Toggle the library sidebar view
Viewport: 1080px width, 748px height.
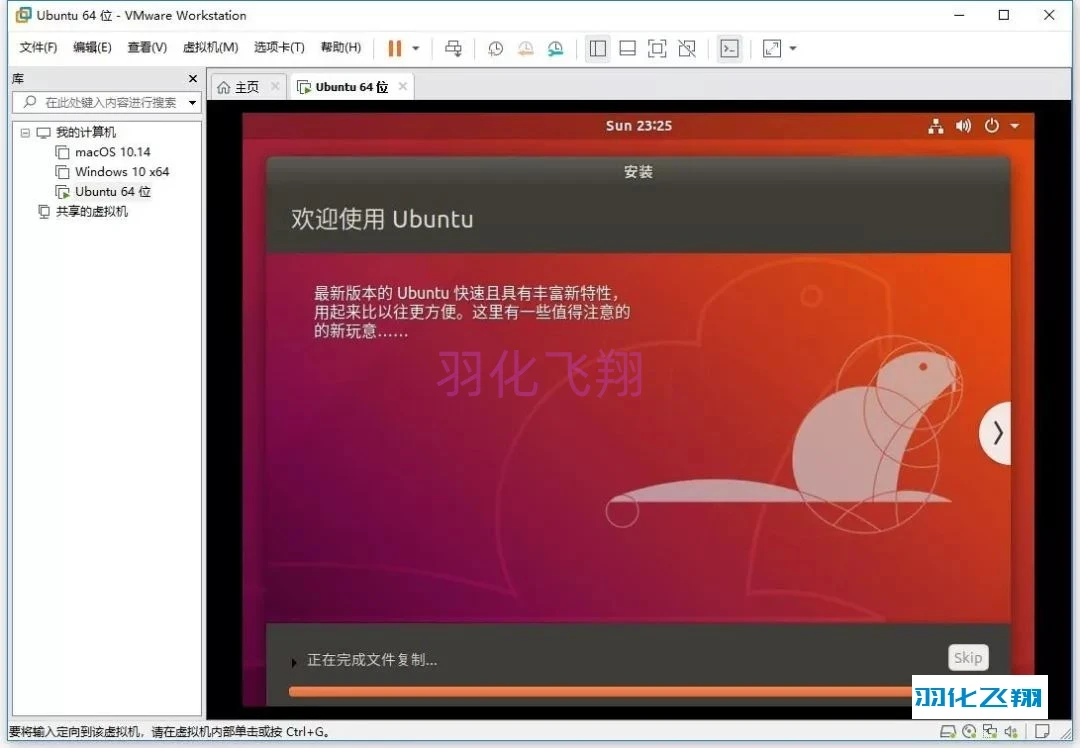pyautogui.click(x=598, y=48)
